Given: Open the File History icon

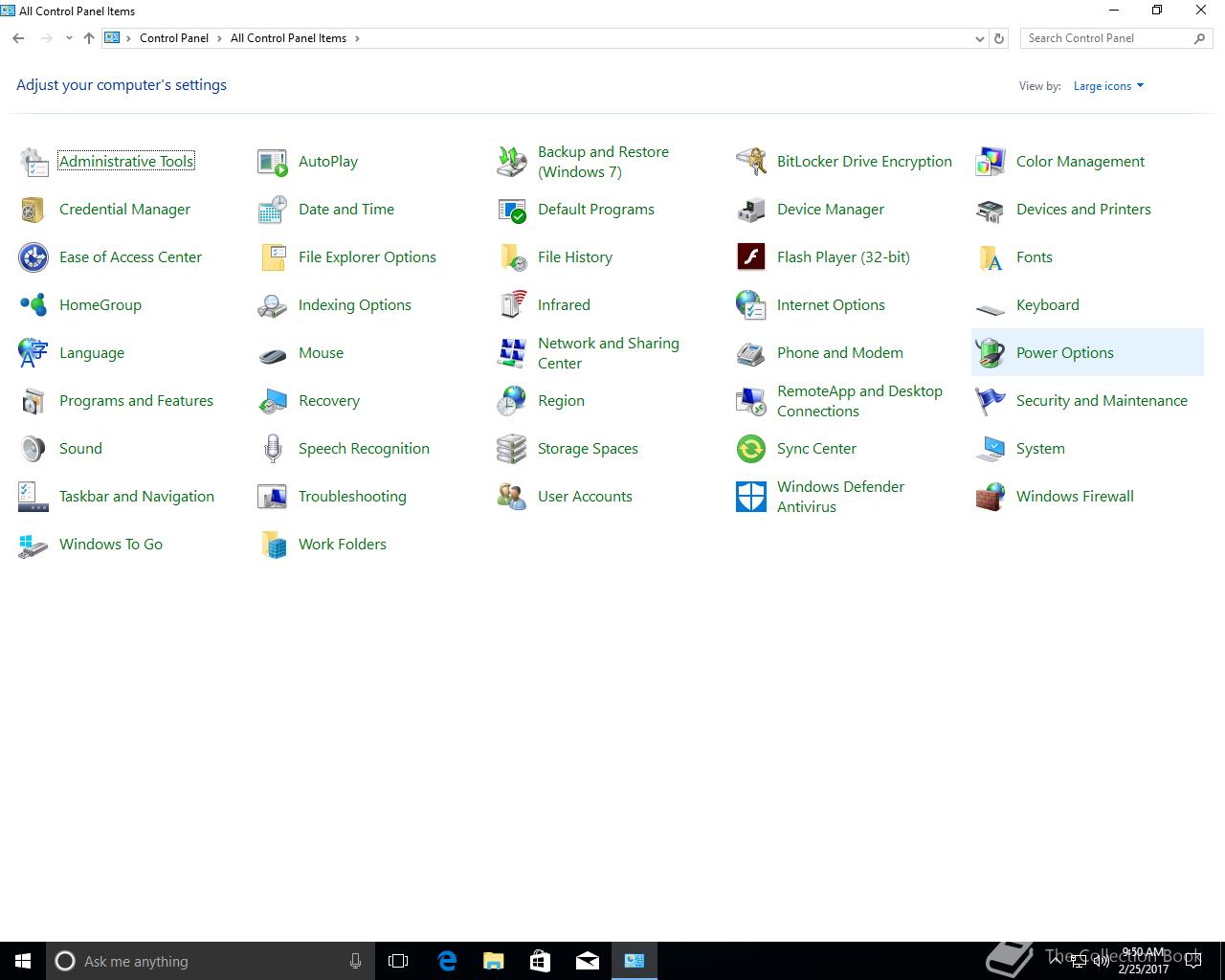Looking at the screenshot, I should click(512, 257).
